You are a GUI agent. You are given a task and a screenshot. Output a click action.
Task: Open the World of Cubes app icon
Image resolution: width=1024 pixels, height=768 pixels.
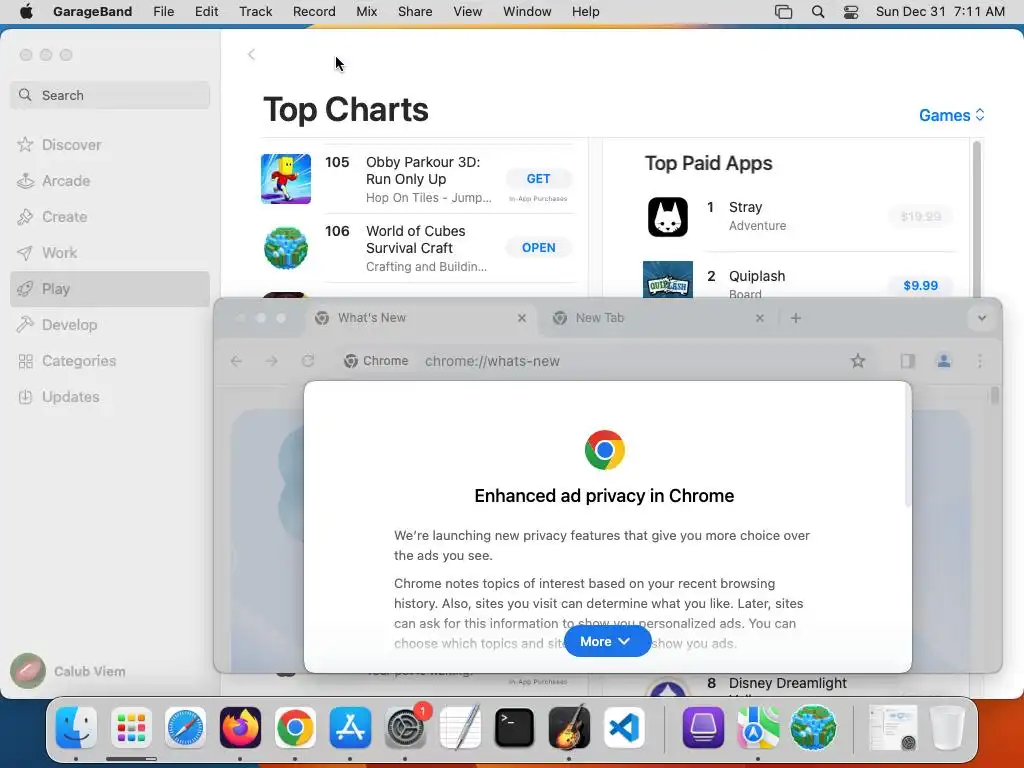286,248
